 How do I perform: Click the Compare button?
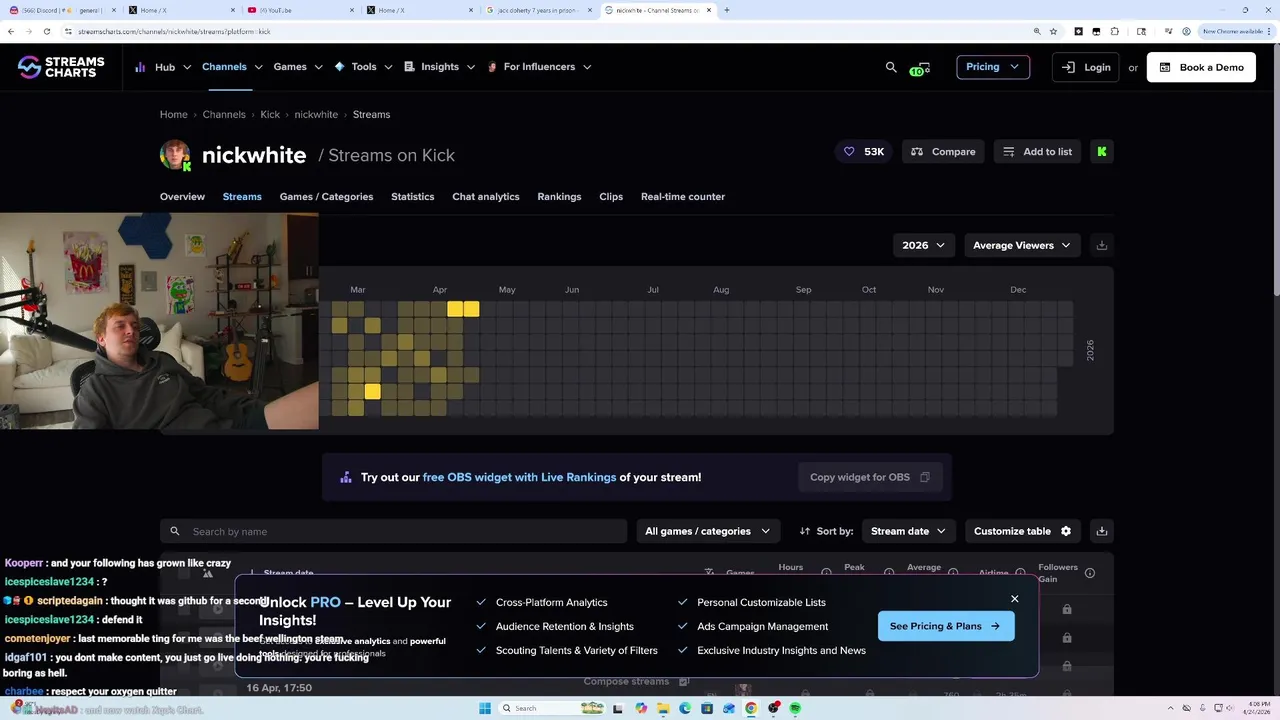click(943, 152)
